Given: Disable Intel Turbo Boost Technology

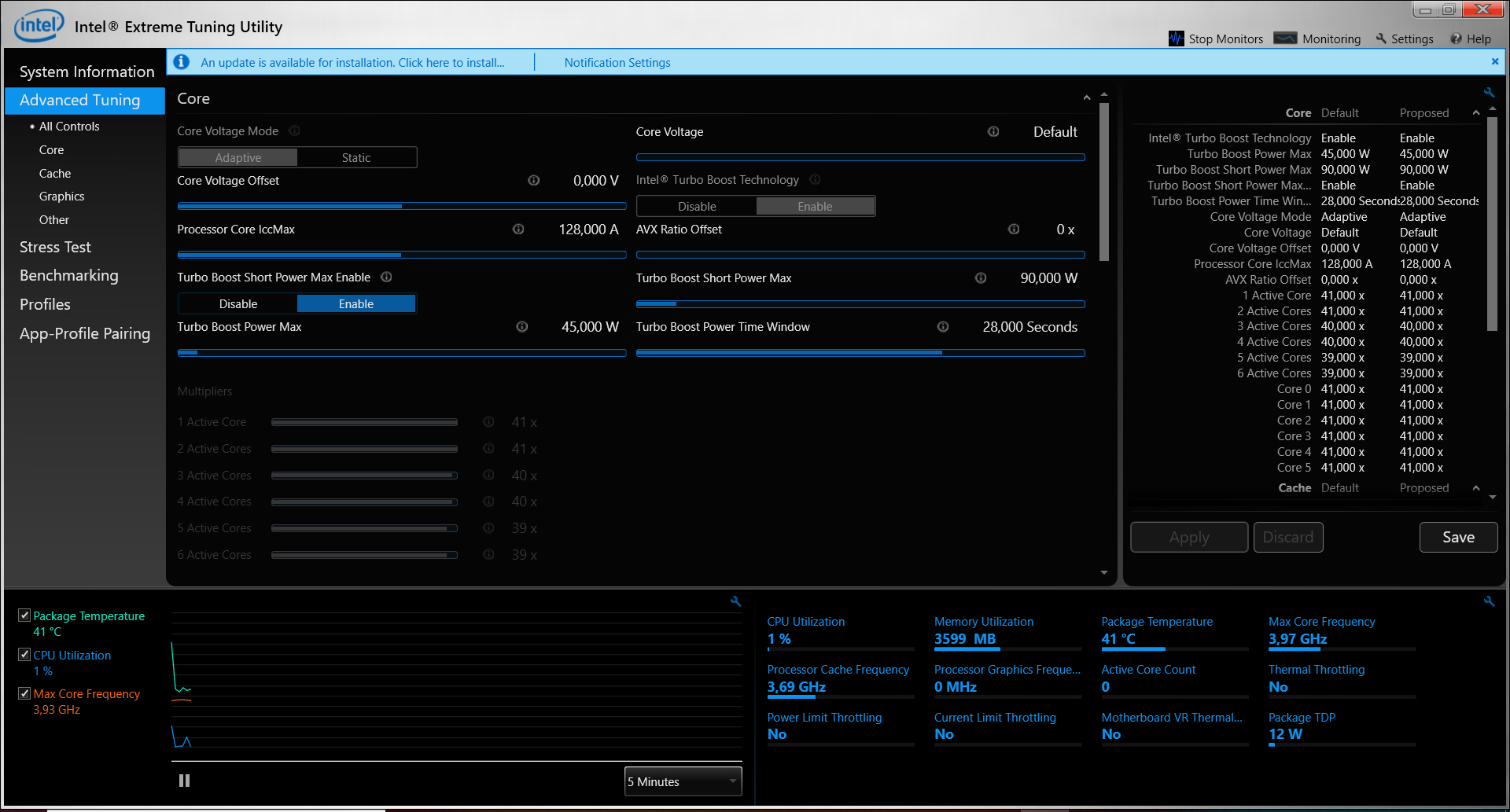Looking at the screenshot, I should coord(697,206).
